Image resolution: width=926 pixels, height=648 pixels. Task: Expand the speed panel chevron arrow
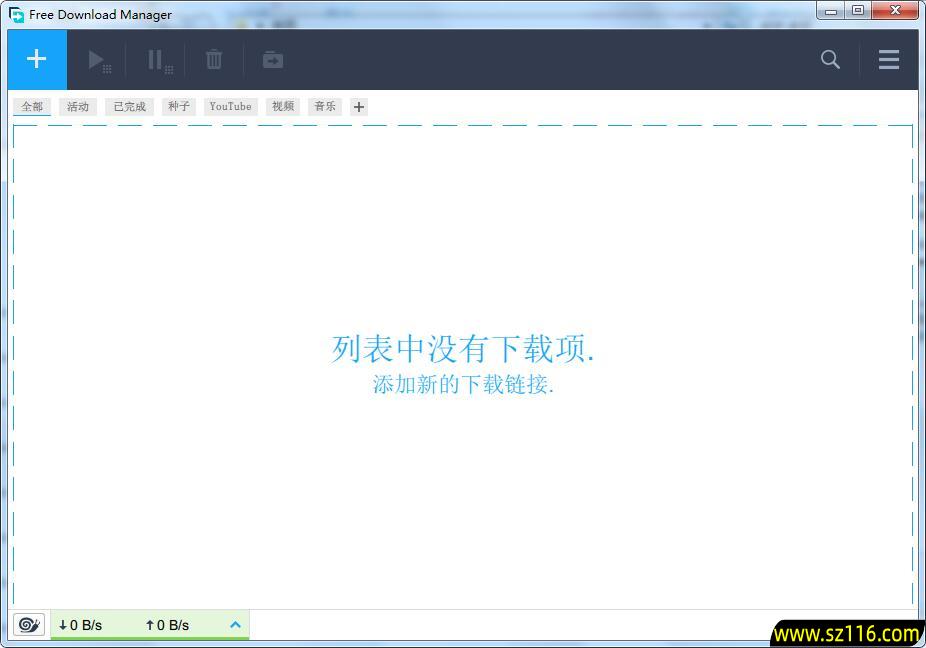236,625
